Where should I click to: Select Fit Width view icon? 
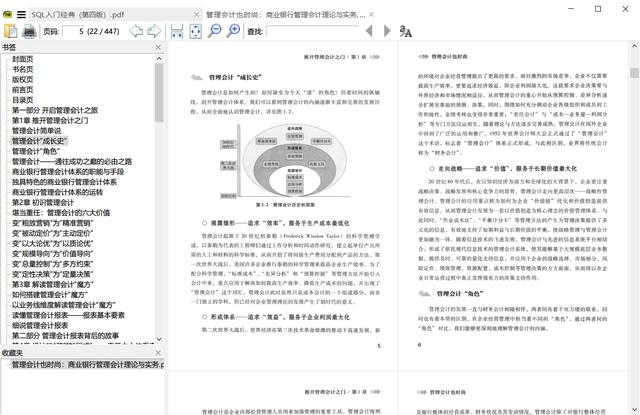(x=176, y=31)
